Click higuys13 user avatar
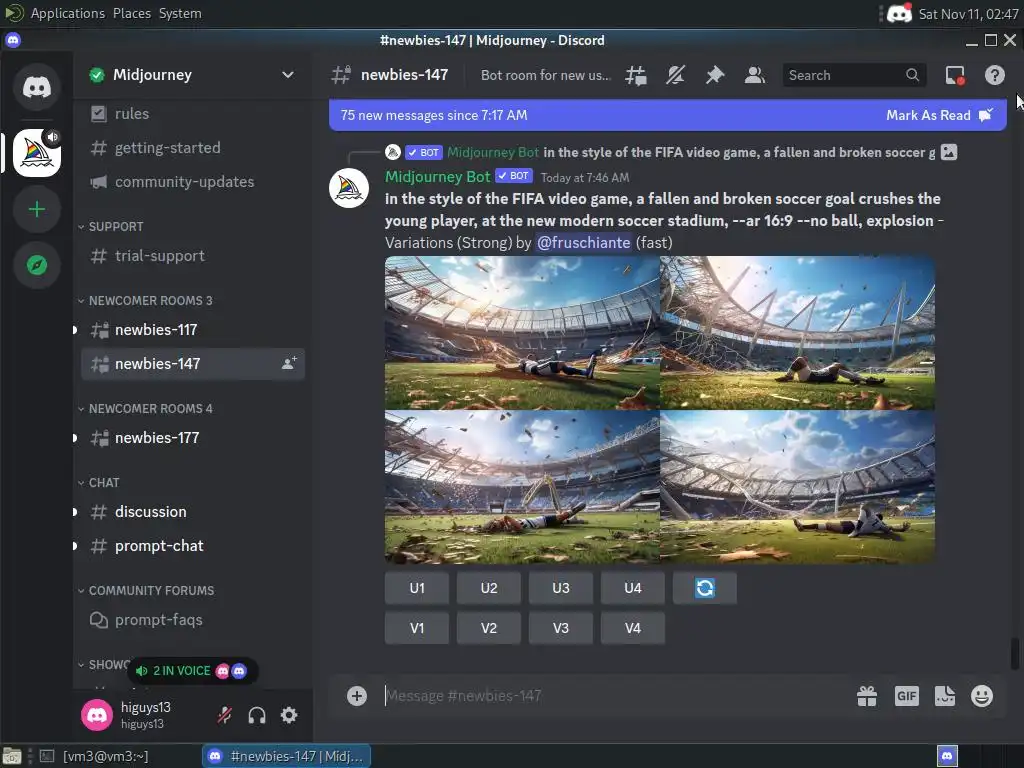1024x768 pixels. click(97, 715)
